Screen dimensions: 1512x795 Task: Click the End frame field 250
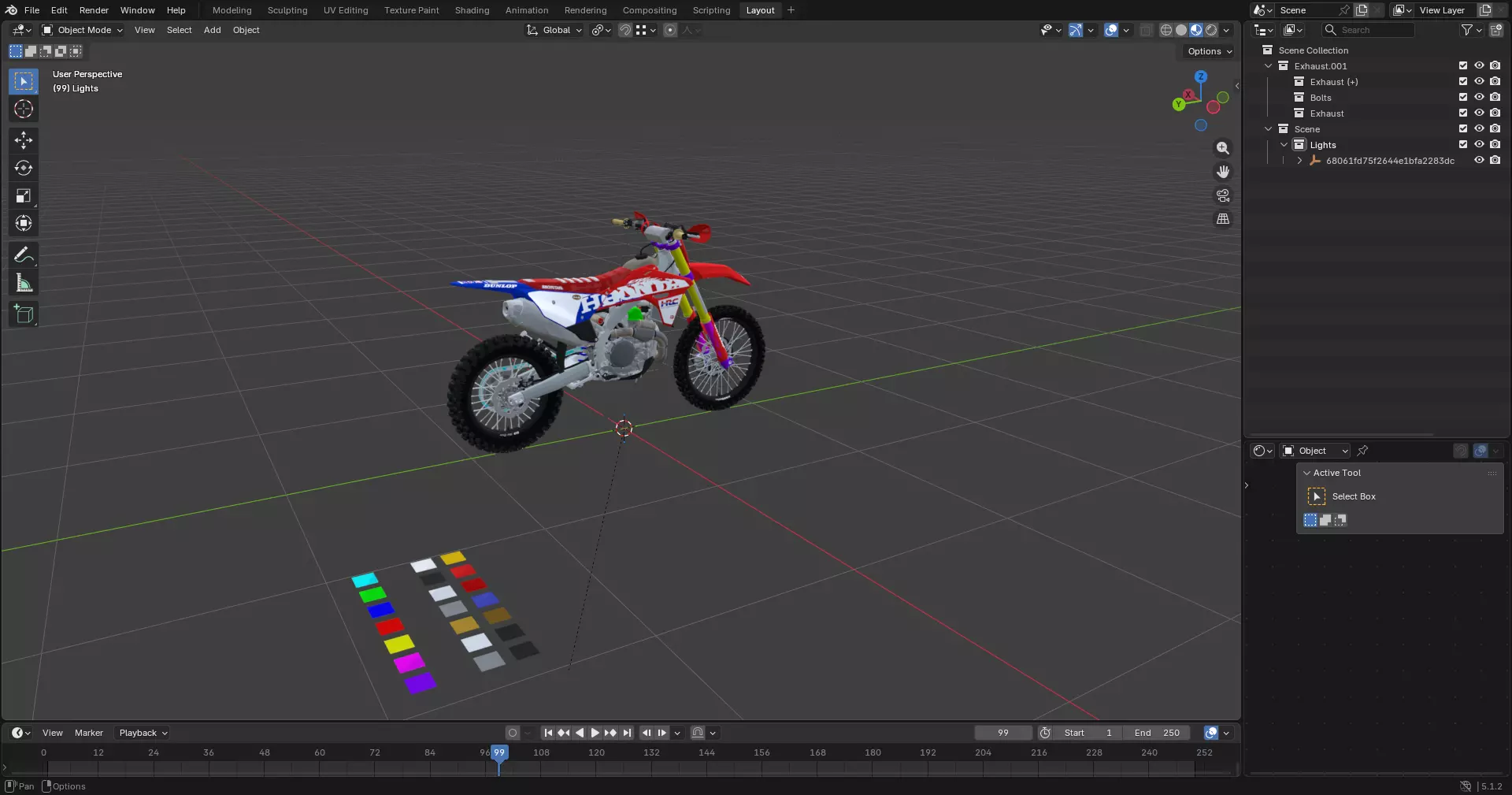point(1156,733)
